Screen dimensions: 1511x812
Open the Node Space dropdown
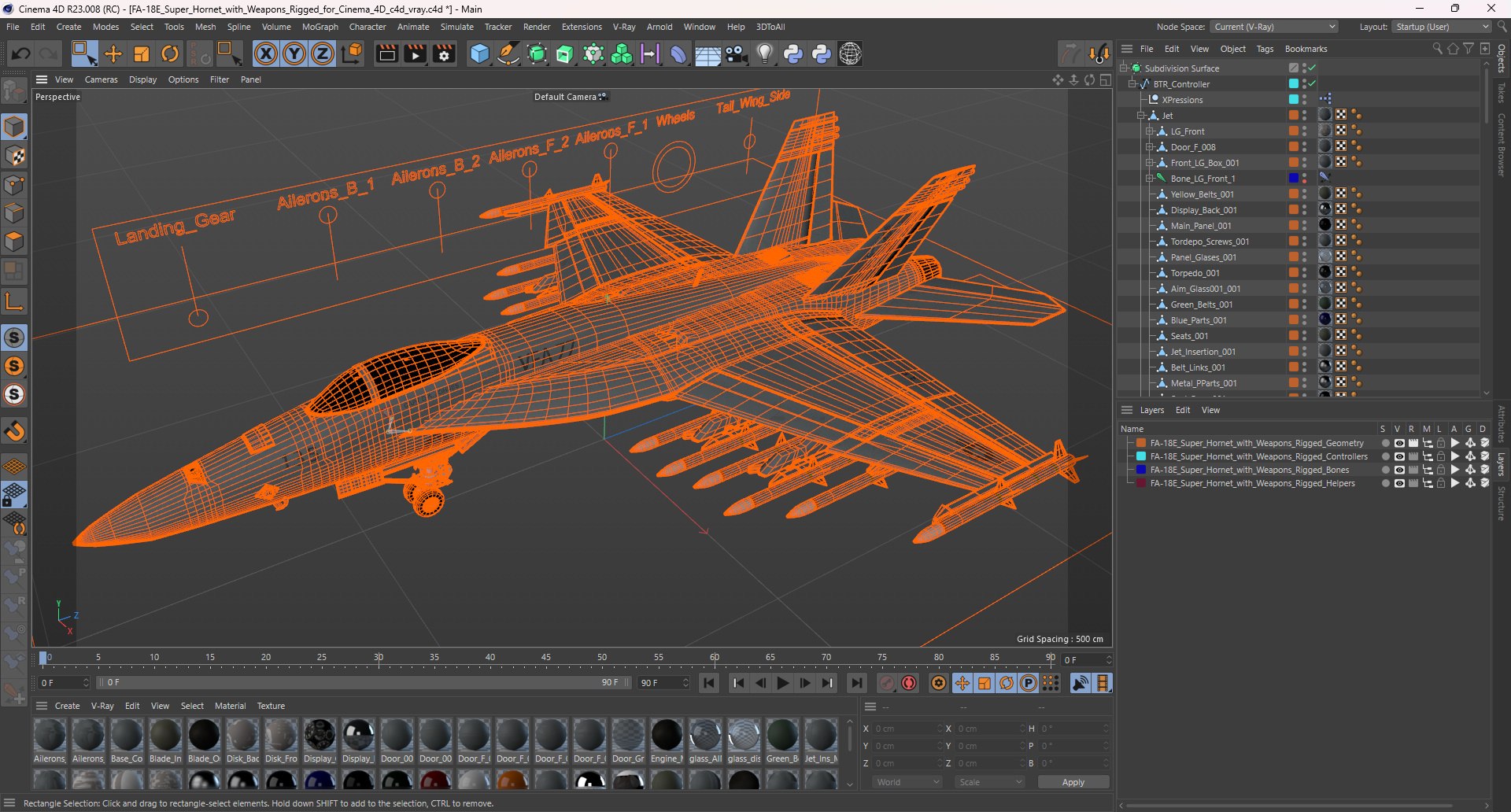pyautogui.click(x=1274, y=27)
